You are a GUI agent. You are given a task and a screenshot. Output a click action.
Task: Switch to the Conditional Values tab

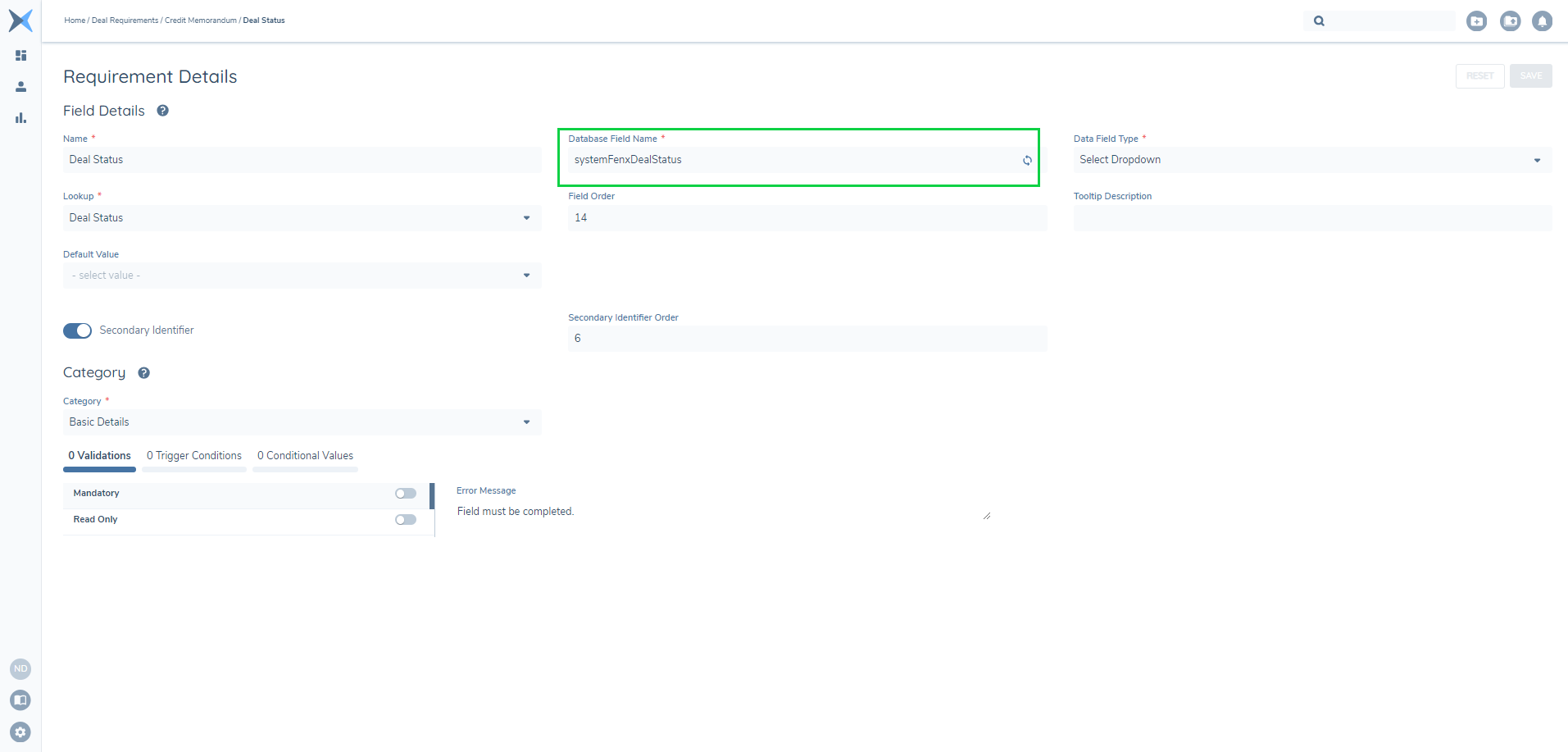(x=305, y=456)
